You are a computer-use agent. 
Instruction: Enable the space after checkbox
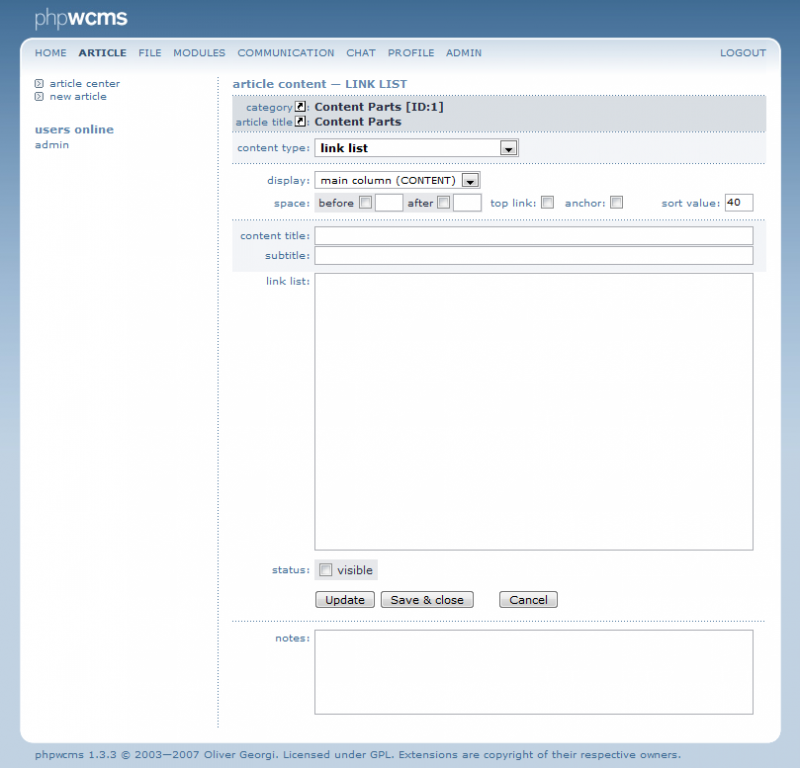pyautogui.click(x=444, y=203)
